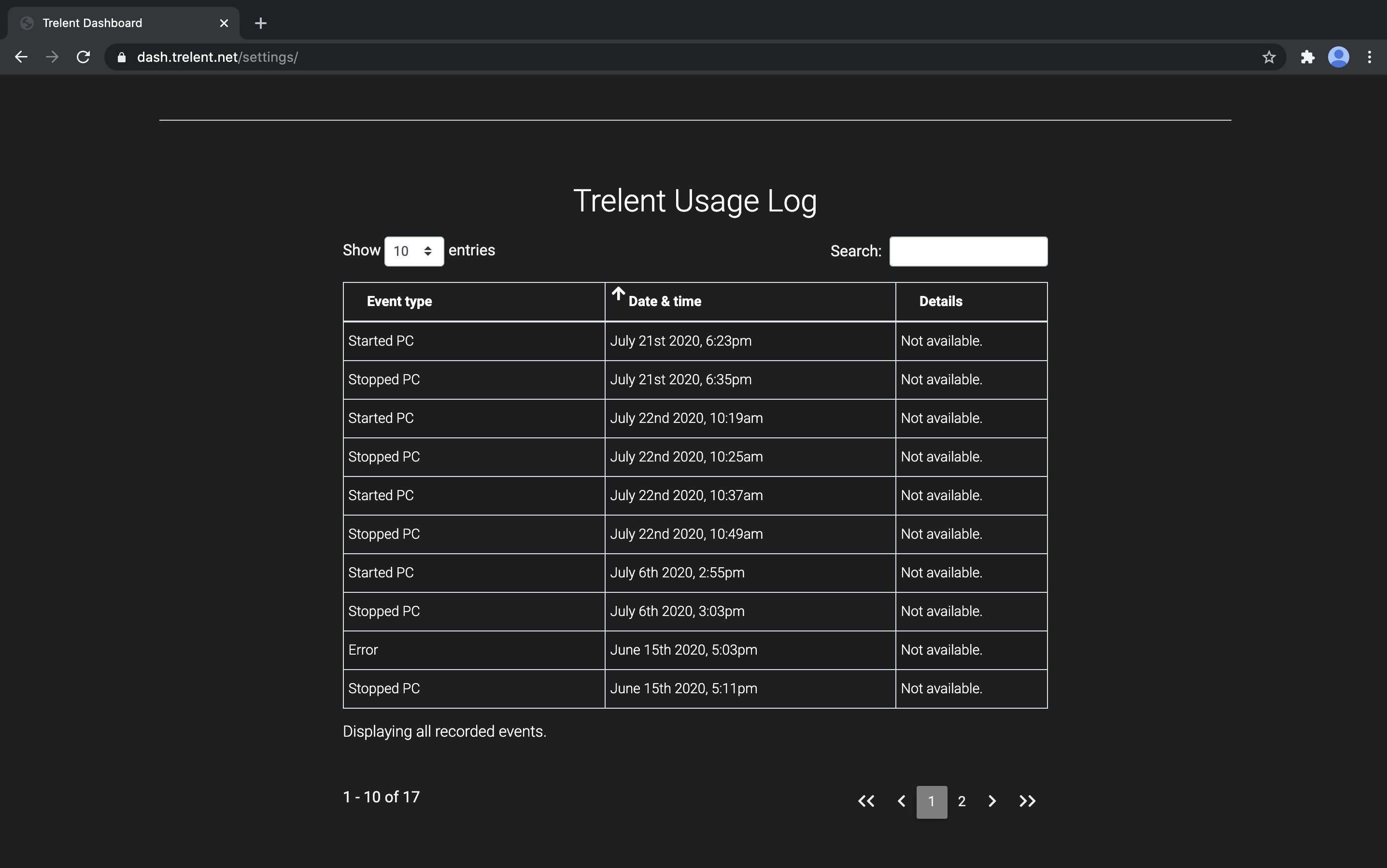Screen dimensions: 1387x868
Task: Click the browser back arrow
Action: (x=21, y=57)
